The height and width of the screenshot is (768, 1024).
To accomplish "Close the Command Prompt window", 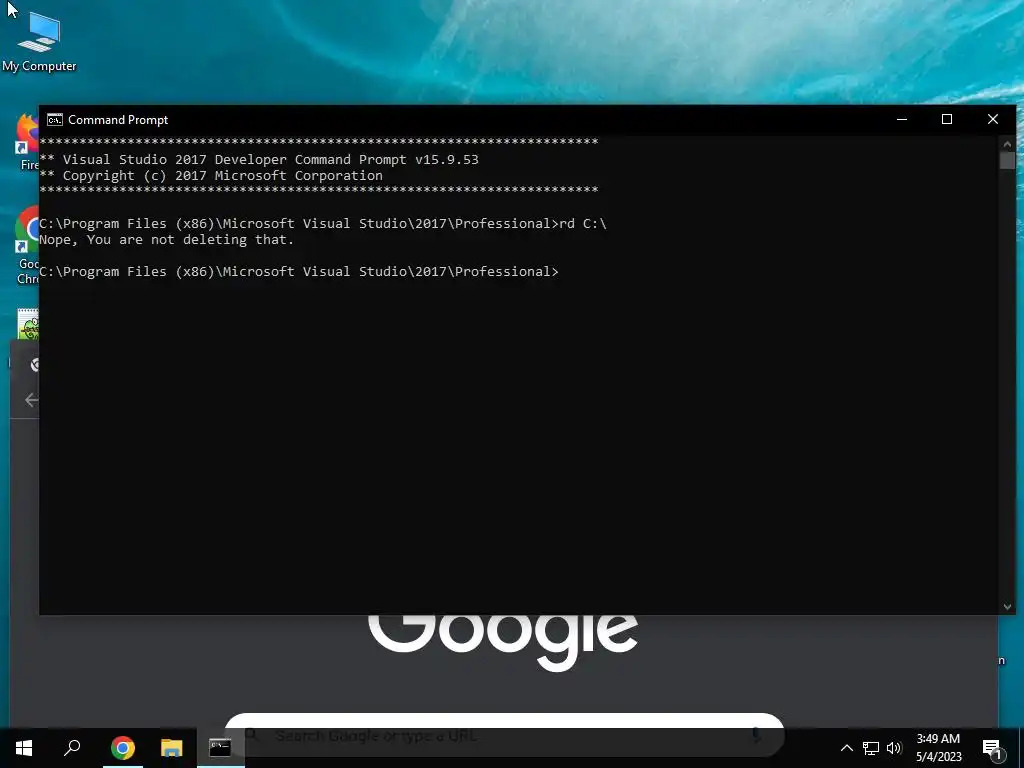I will (993, 120).
